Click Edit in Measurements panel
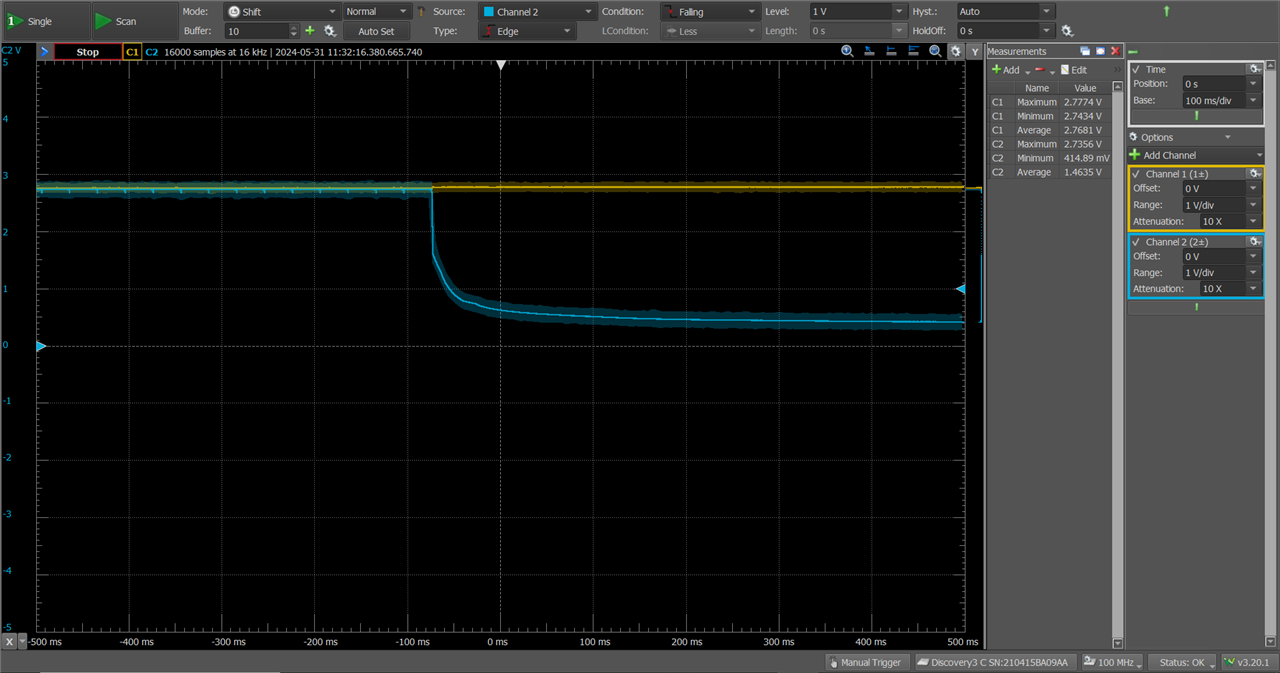The width and height of the screenshot is (1280, 673). [x=1073, y=70]
